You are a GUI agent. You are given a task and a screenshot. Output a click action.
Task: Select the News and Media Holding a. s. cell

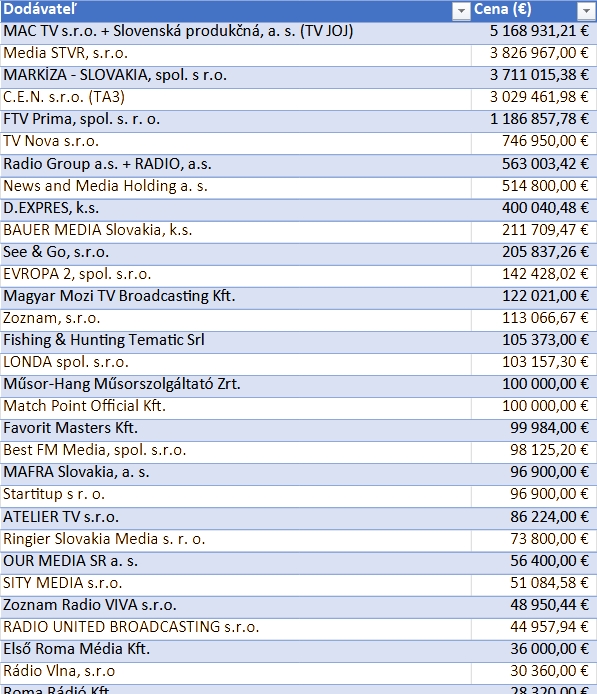236,188
